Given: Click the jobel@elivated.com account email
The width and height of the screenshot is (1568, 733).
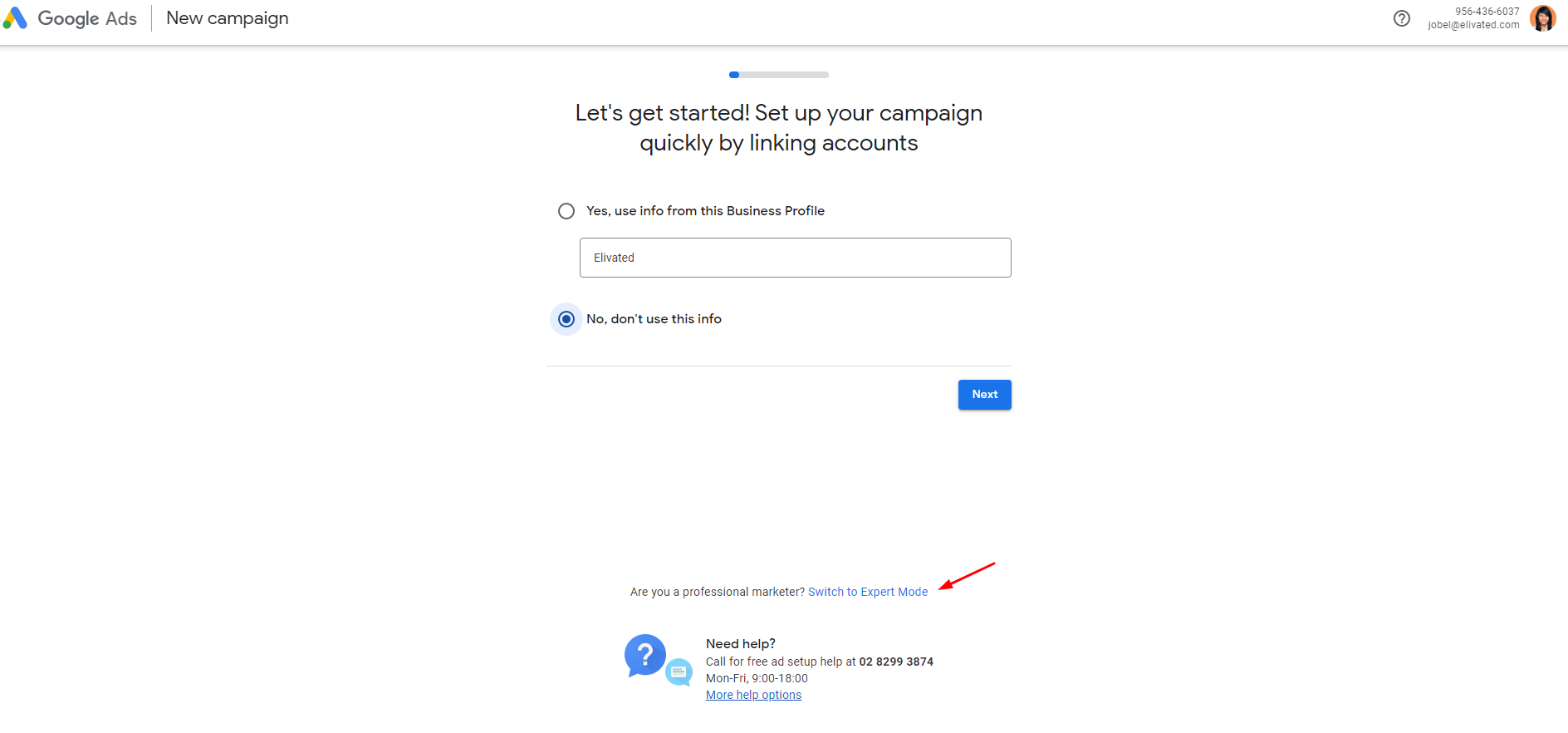Looking at the screenshot, I should pos(1474,25).
